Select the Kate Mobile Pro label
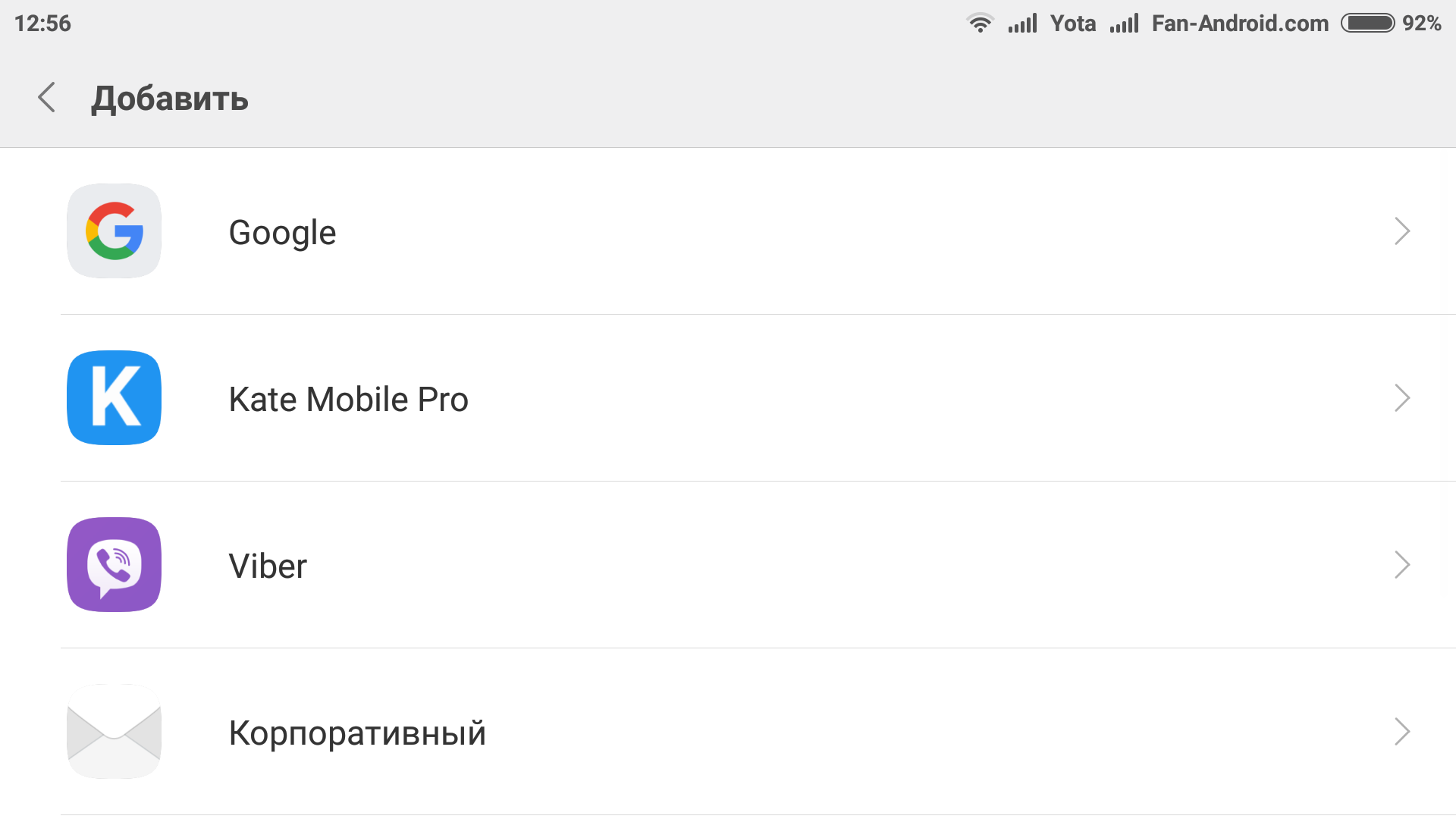1456x819 pixels. tap(349, 399)
